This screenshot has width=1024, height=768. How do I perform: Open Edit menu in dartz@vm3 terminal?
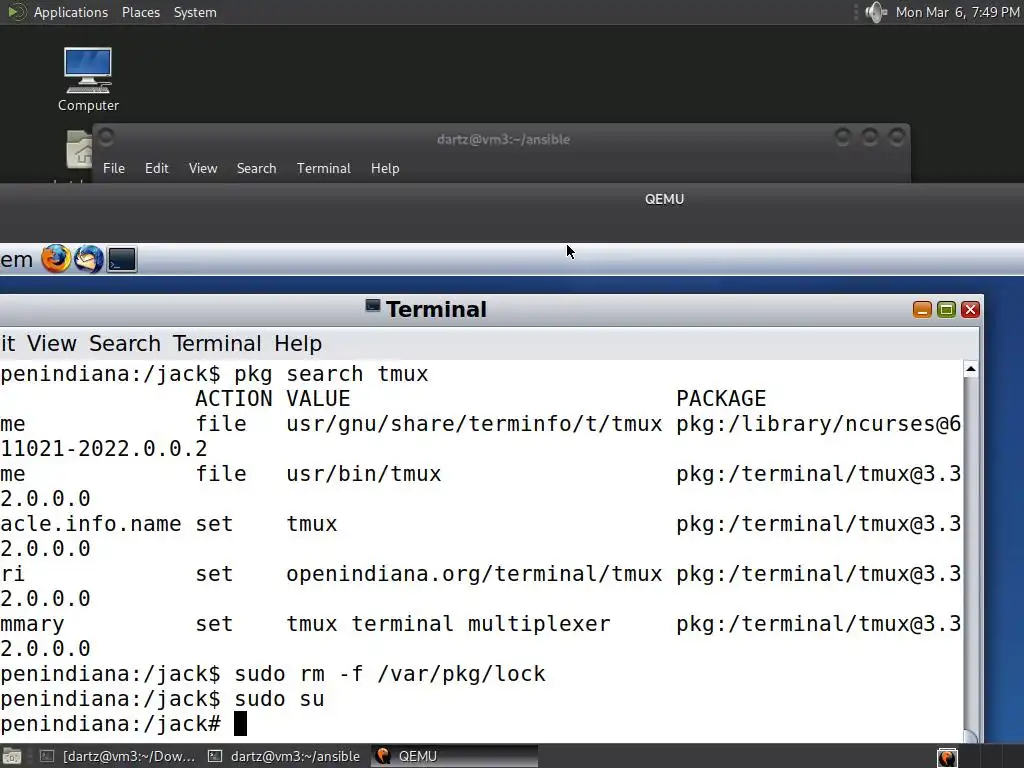156,168
